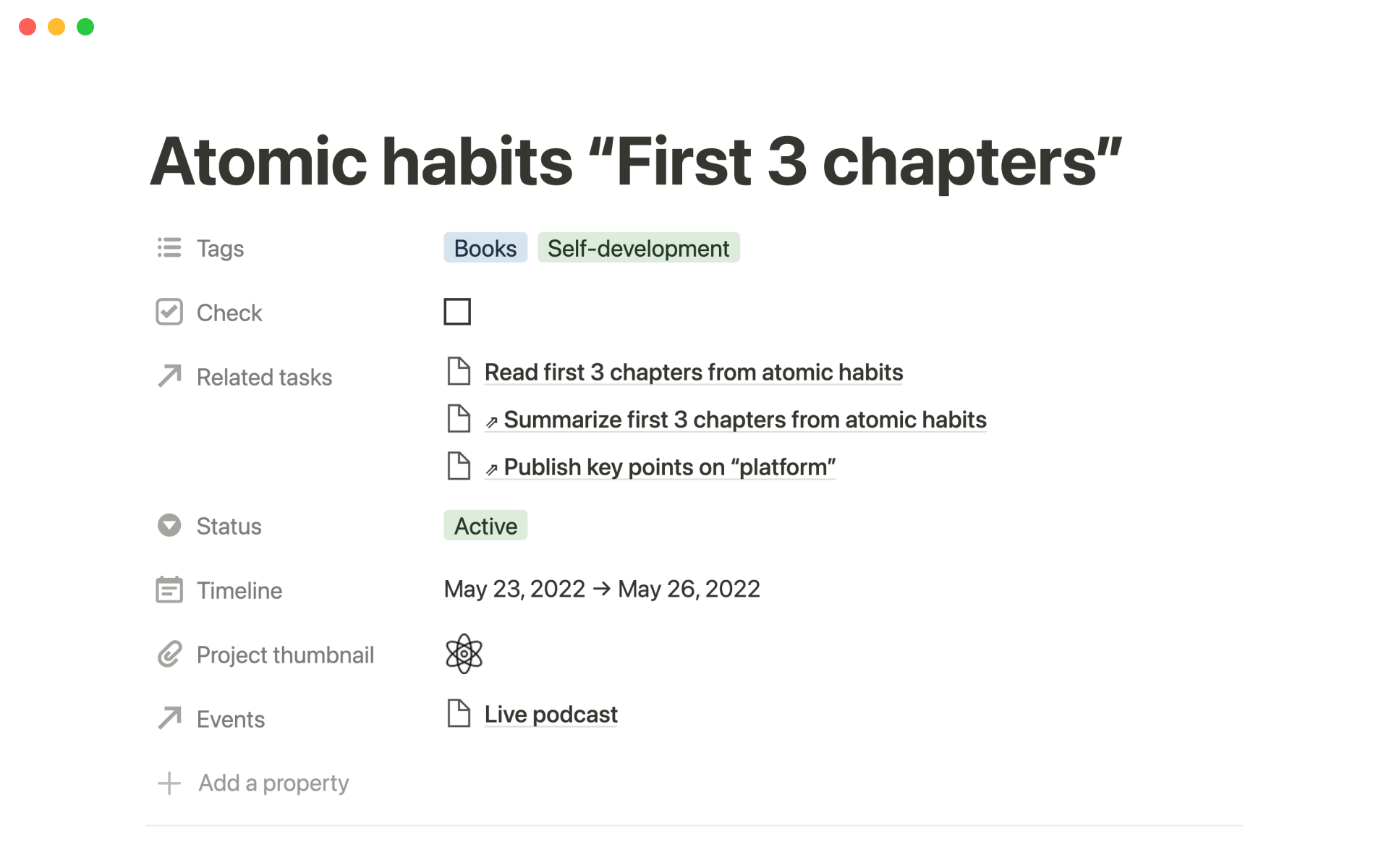Screen dimensions: 1389x868
Task: Select the Self-development tag
Action: pyautogui.click(x=638, y=248)
